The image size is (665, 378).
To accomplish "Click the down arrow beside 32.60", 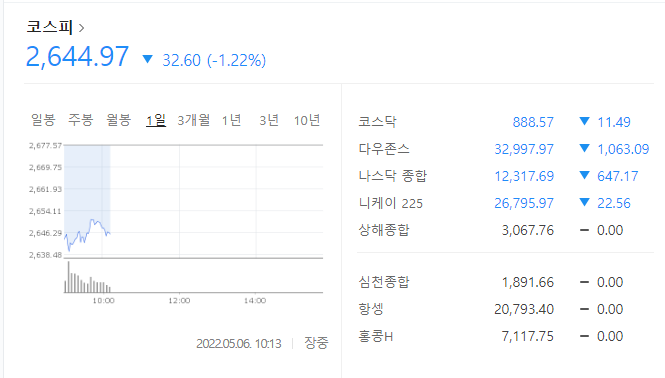I will point(147,59).
